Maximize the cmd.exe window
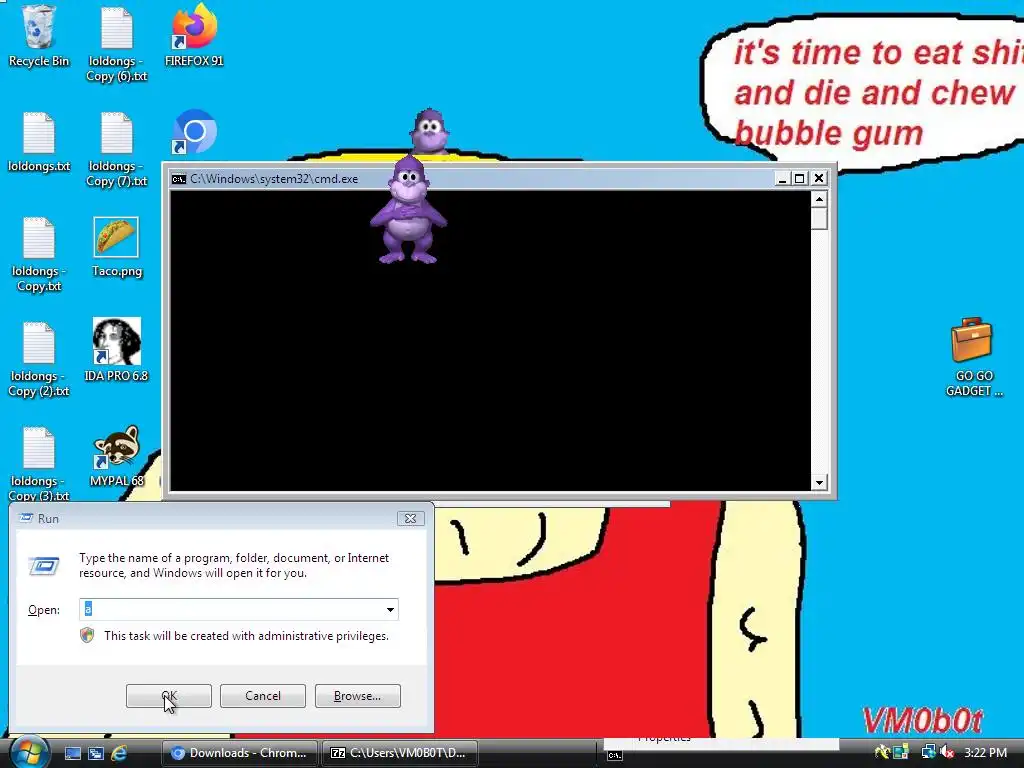The image size is (1024, 768). click(799, 178)
